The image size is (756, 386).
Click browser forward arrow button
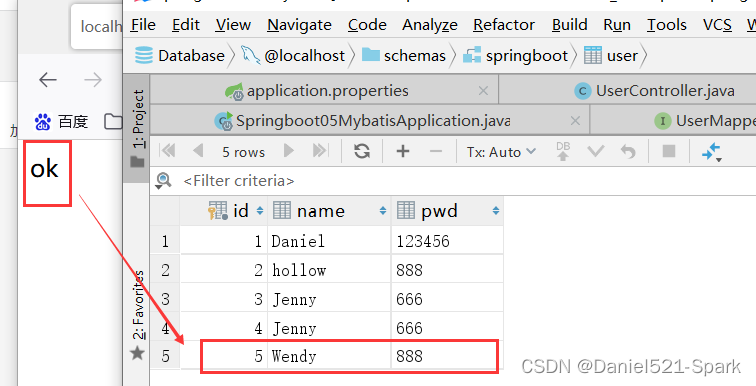pos(93,80)
